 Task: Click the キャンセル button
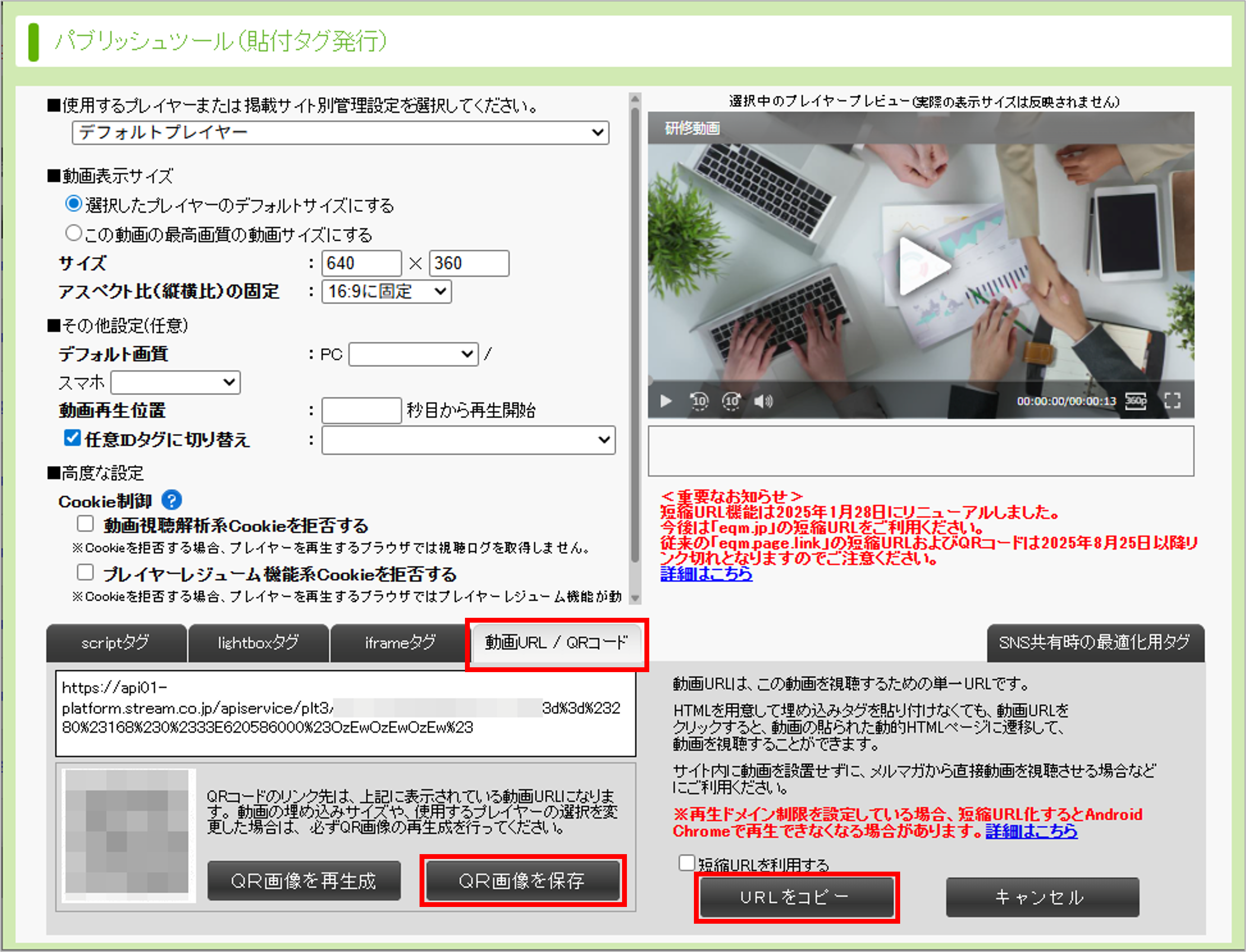click(1042, 897)
